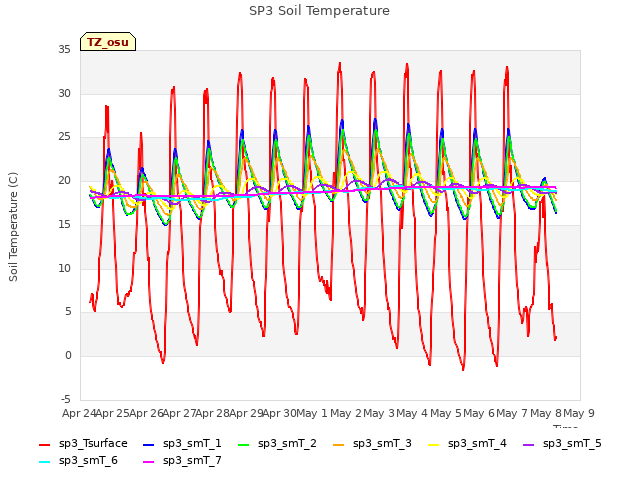Click the 0 y-axis tick label

68,356
